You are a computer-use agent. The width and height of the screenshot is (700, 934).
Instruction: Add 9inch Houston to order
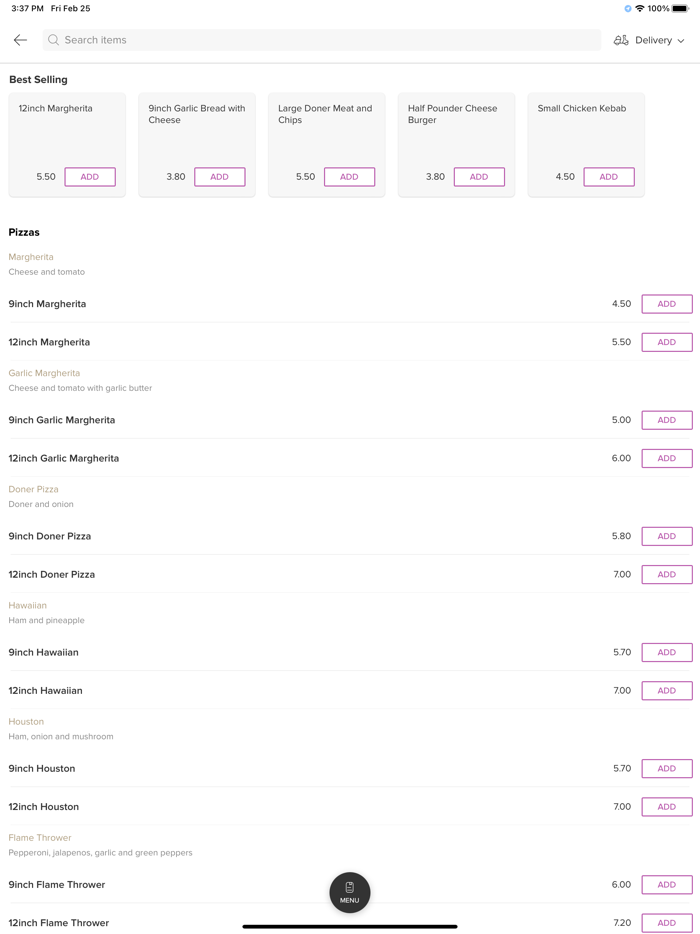coord(667,768)
